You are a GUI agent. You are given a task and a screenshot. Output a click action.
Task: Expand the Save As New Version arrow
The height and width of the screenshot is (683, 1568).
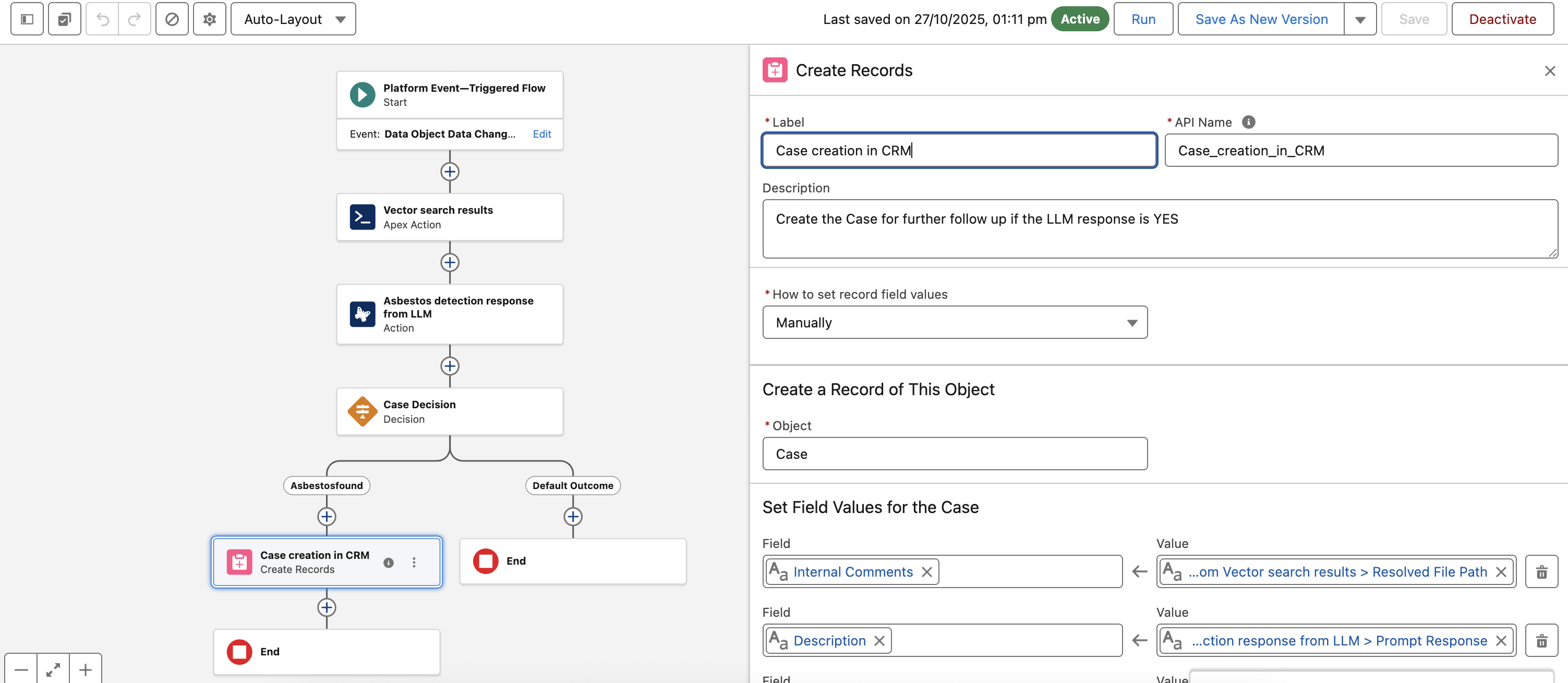pos(1360,19)
